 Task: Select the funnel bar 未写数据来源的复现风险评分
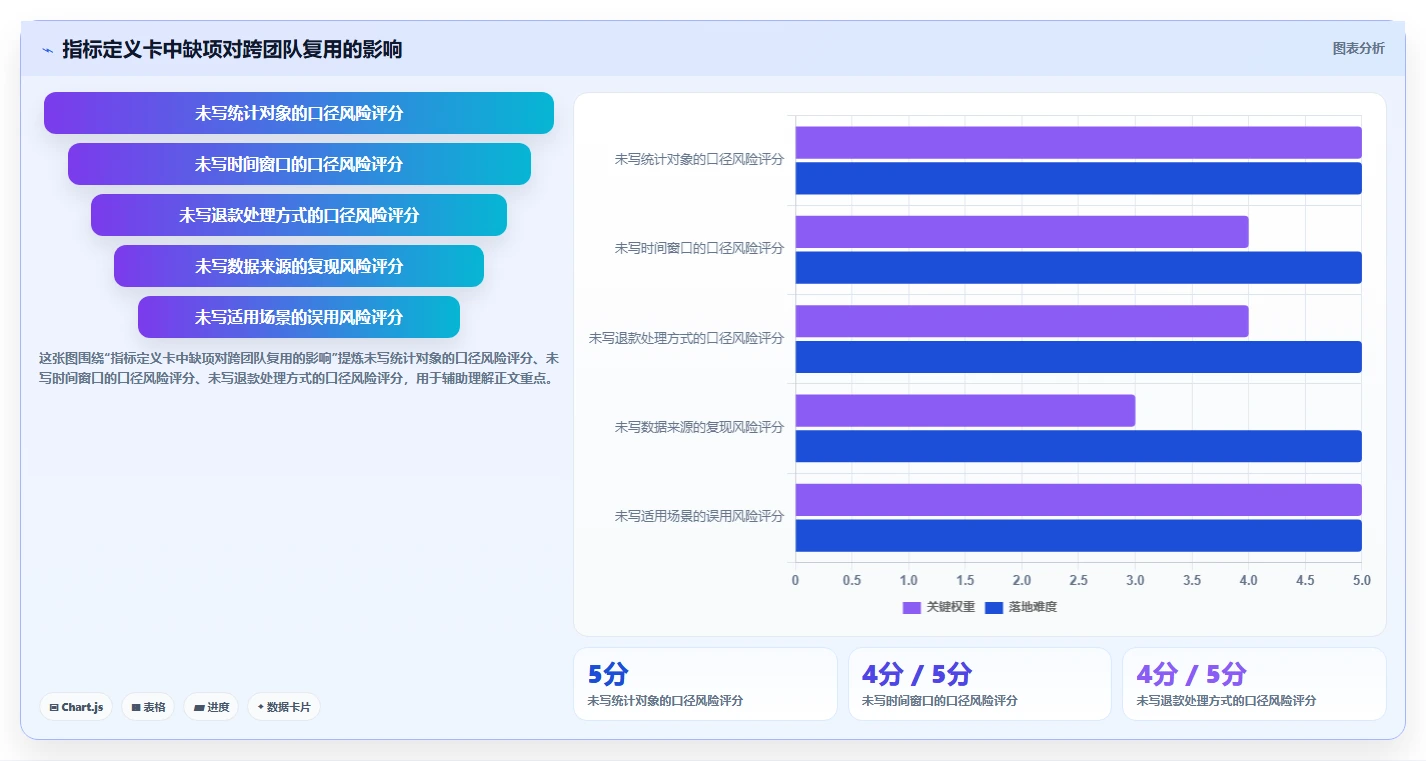pos(299,266)
